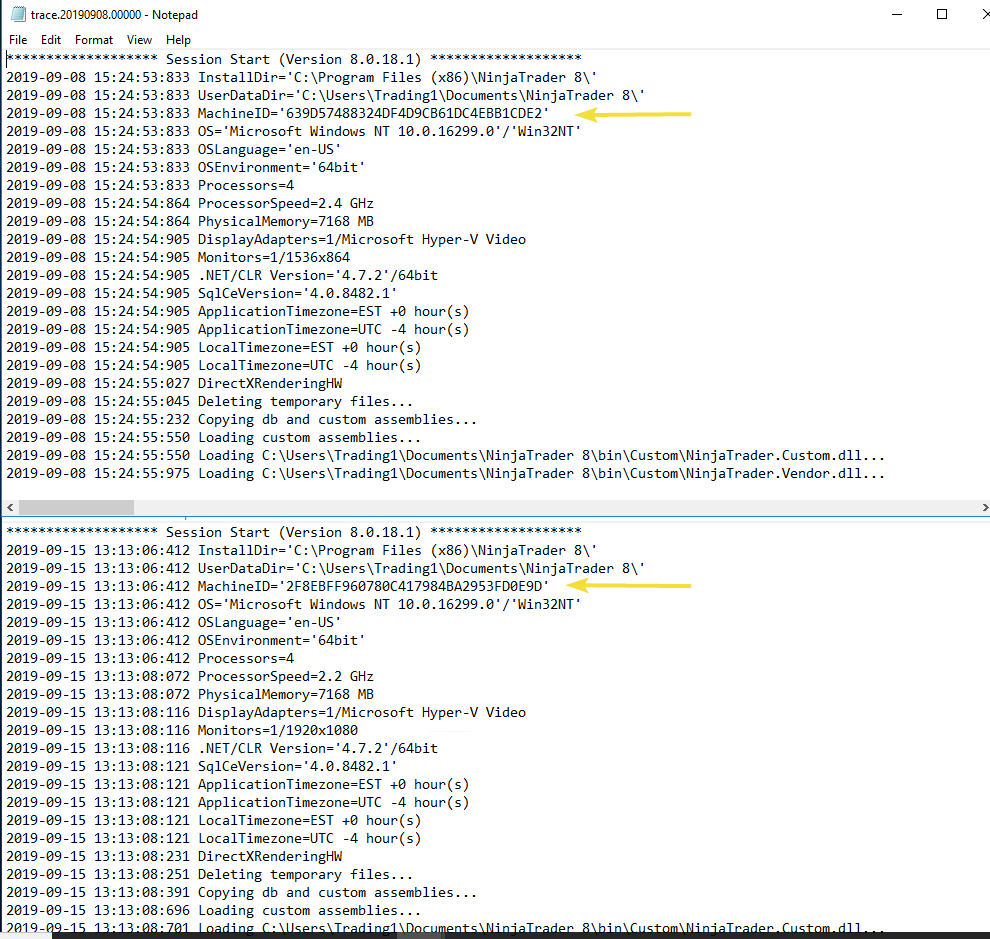Click the 15:24:53 Processors=4 line
This screenshot has height=939, width=990.
click(x=150, y=186)
